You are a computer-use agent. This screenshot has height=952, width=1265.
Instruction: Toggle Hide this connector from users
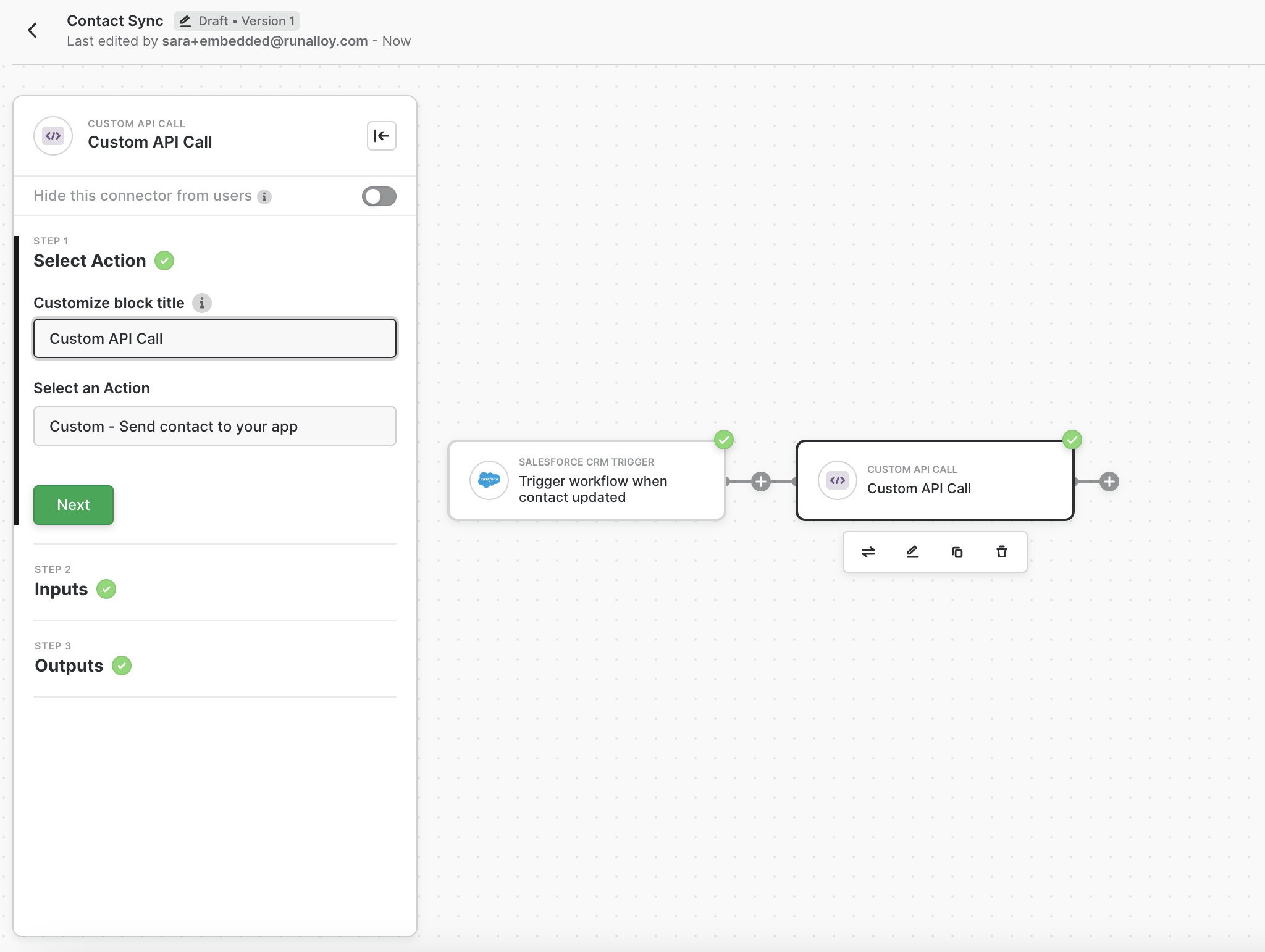tap(379, 196)
